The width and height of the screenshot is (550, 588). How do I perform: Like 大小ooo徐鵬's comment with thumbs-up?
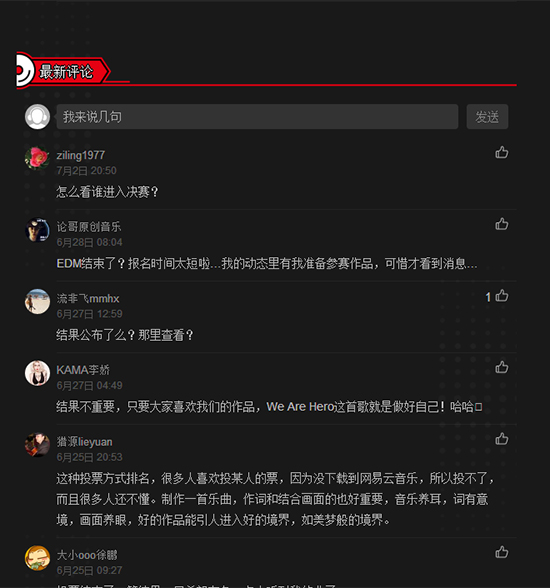pyautogui.click(x=502, y=552)
